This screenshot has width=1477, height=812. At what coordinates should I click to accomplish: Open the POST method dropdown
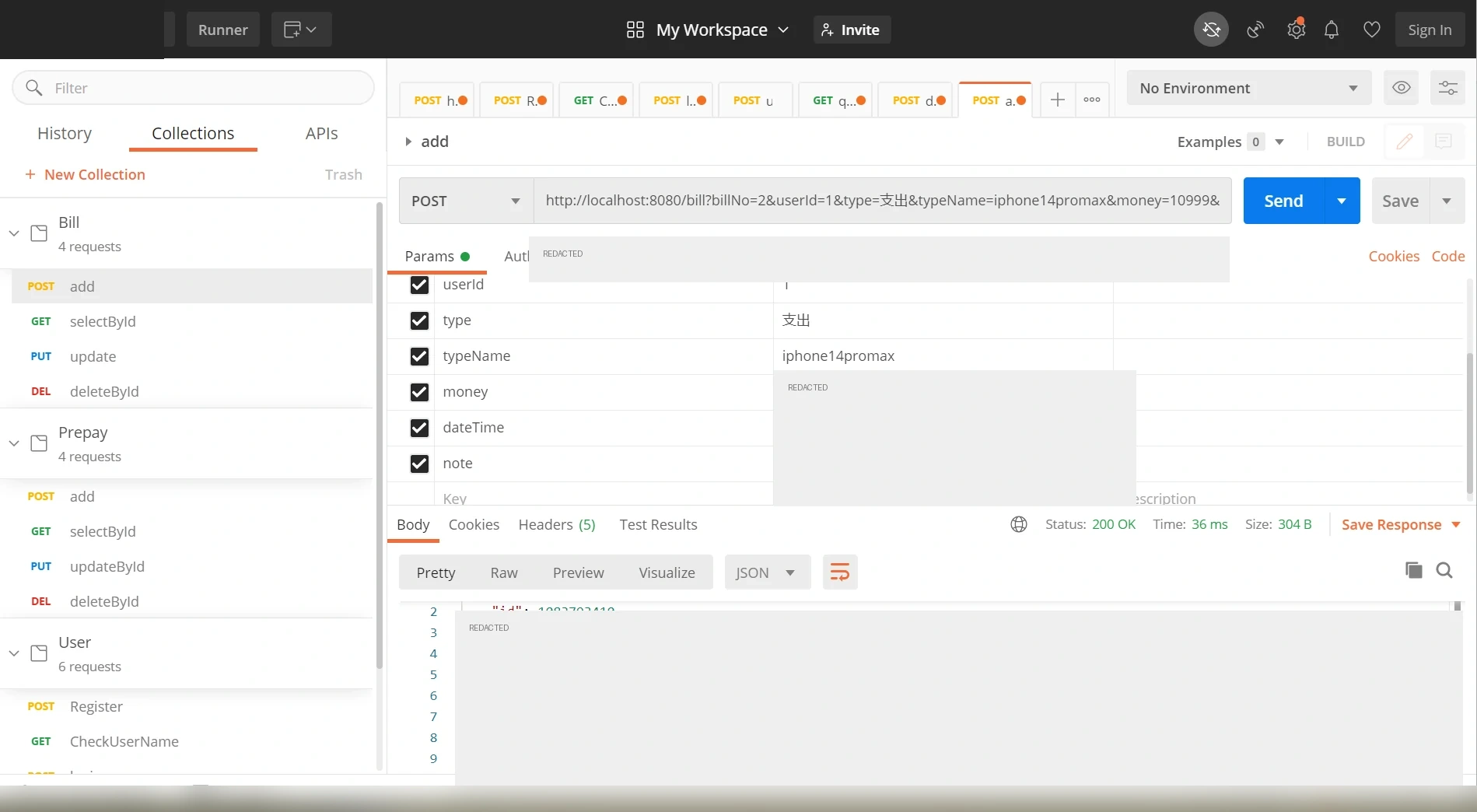point(466,201)
